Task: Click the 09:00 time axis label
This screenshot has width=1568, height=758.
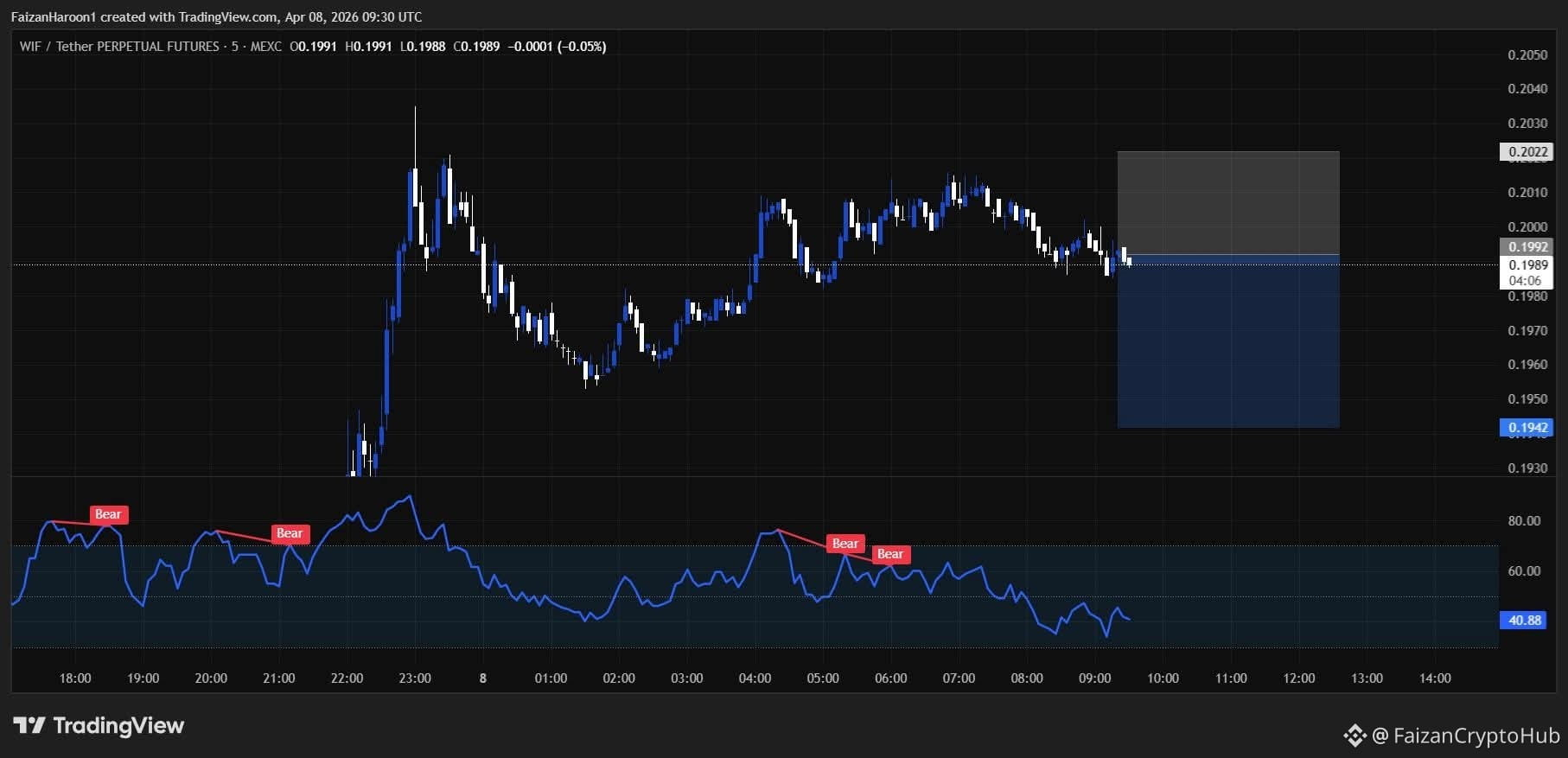Action: pos(1095,678)
